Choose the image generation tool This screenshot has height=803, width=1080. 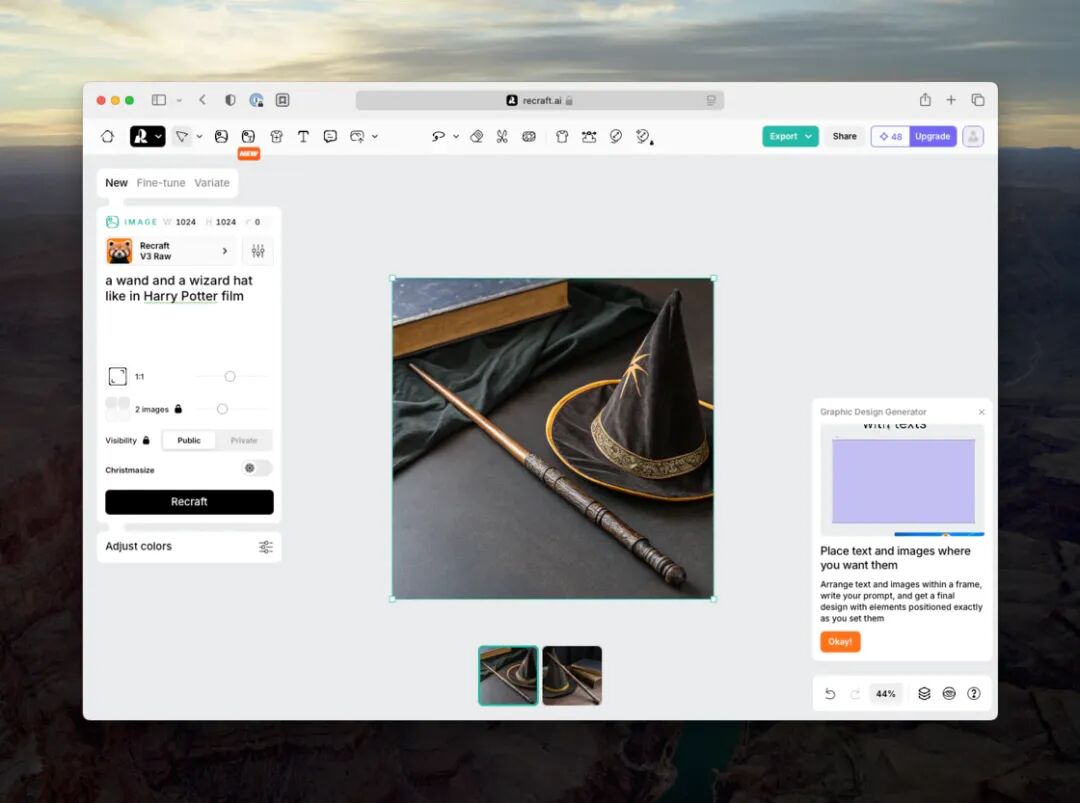pos(221,136)
